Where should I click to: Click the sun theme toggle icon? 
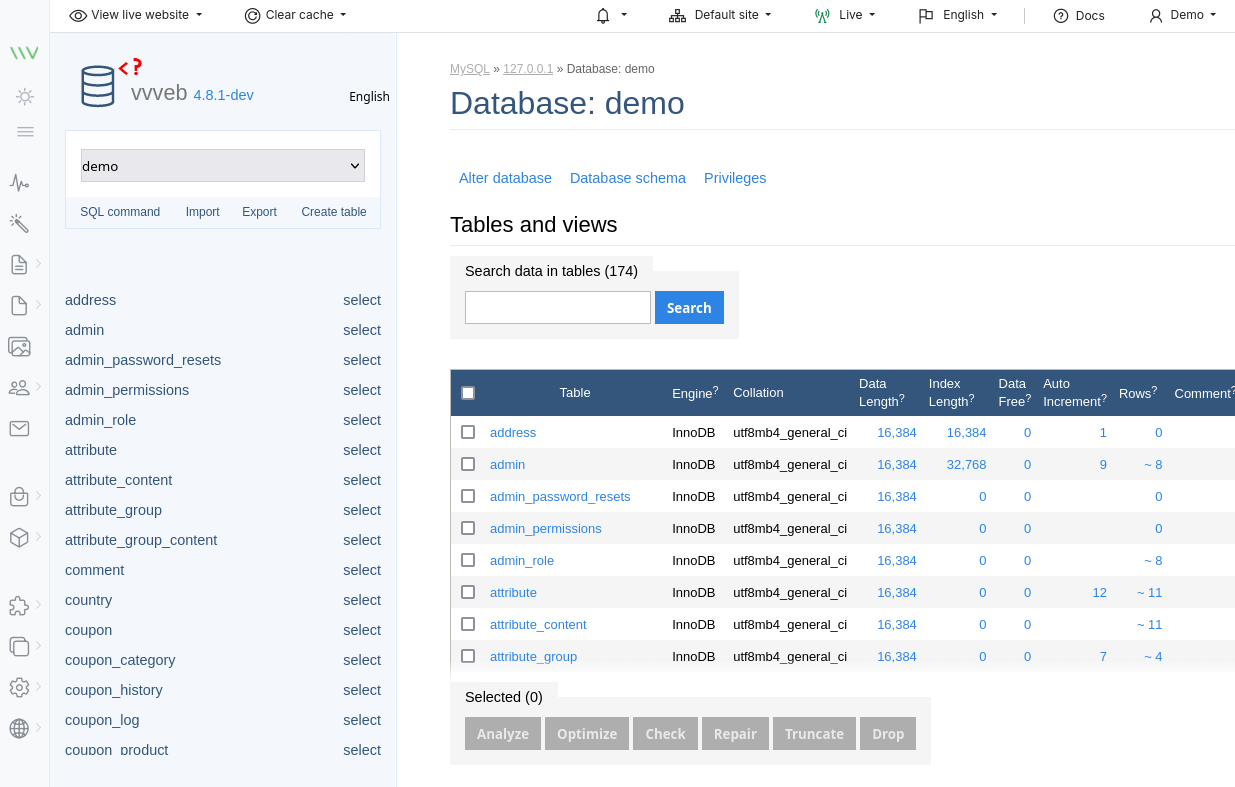point(25,96)
